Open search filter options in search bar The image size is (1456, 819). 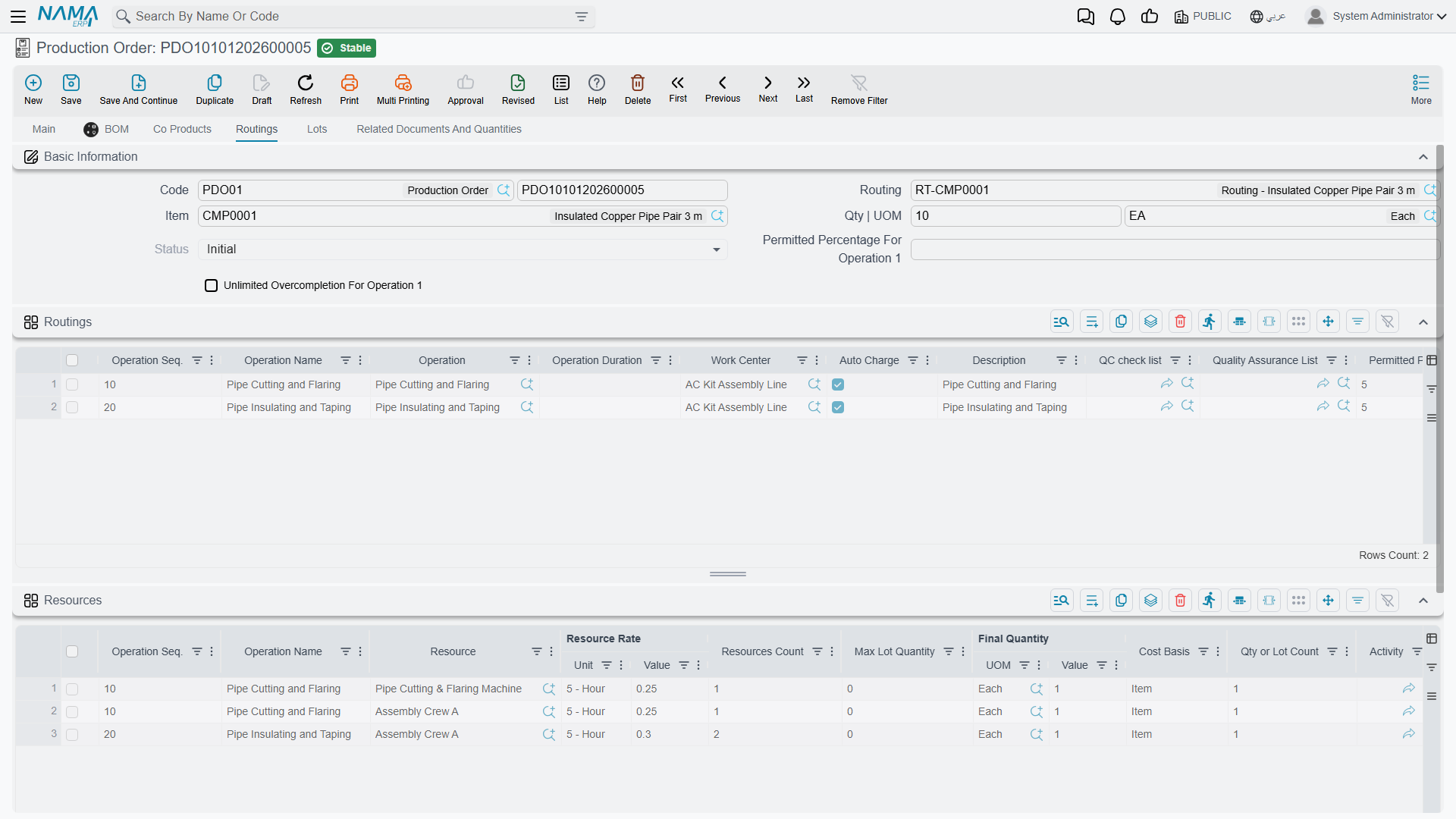(581, 17)
